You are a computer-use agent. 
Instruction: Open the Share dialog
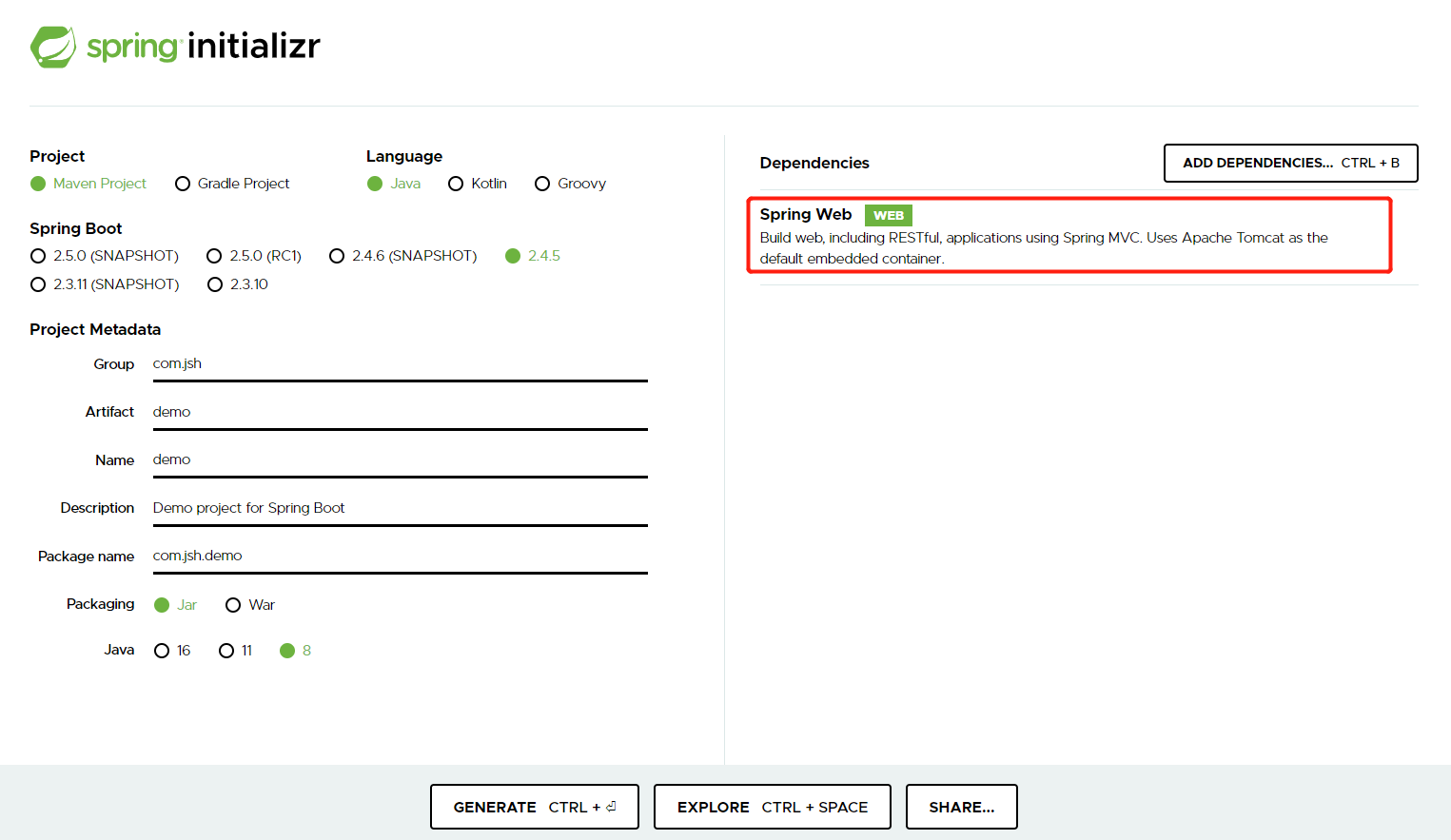pos(962,807)
